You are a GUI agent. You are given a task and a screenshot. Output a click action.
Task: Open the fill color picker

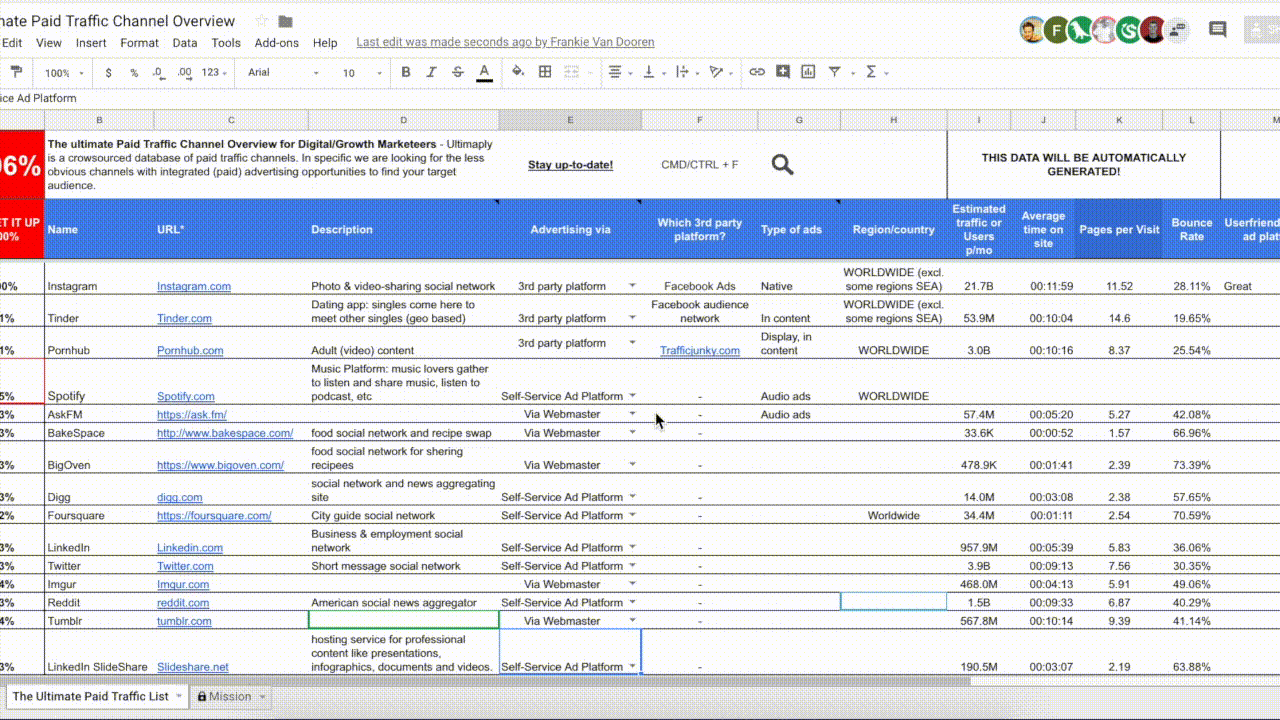[x=518, y=72]
